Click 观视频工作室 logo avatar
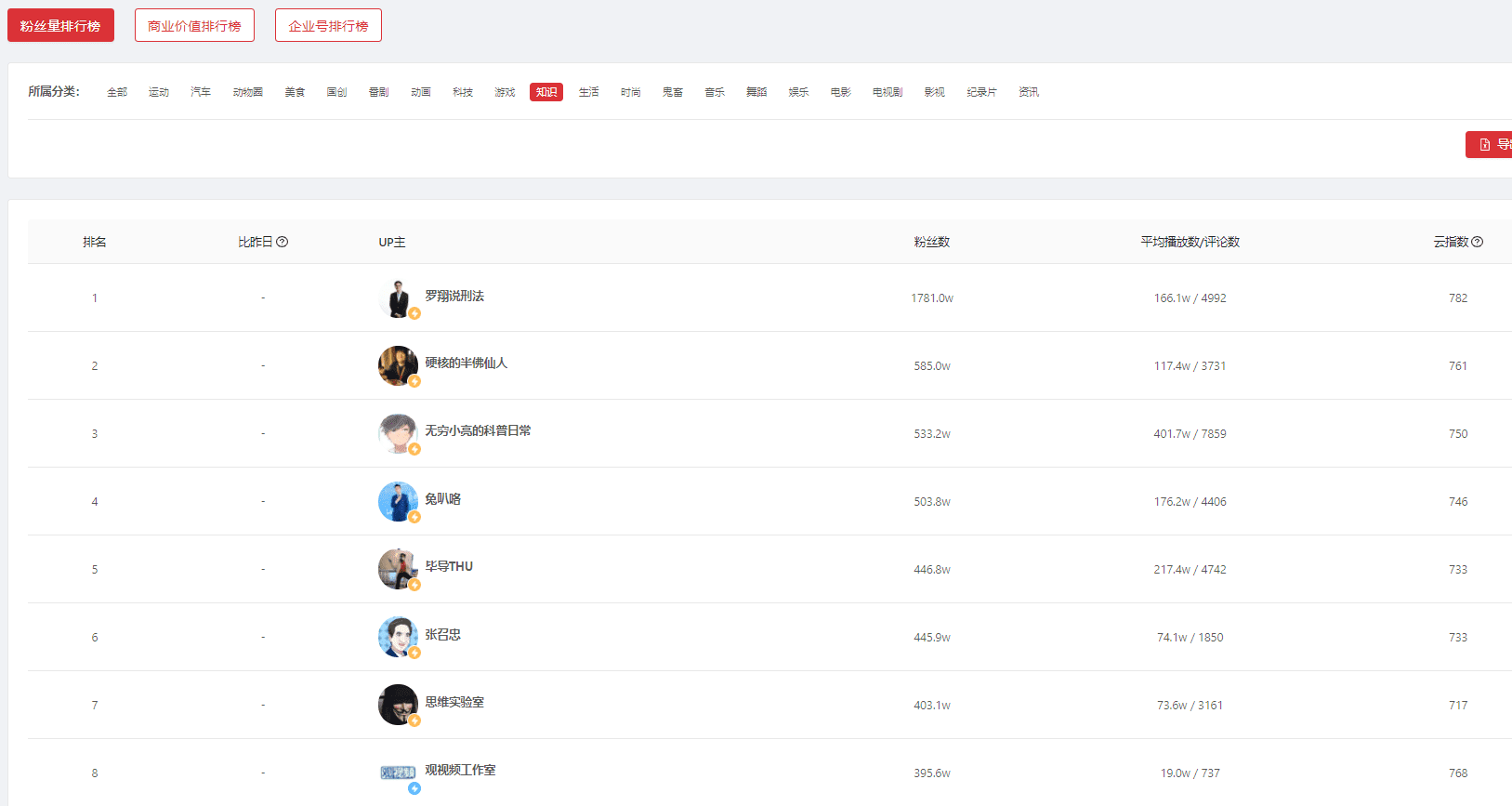The height and width of the screenshot is (806, 1512). point(398,773)
